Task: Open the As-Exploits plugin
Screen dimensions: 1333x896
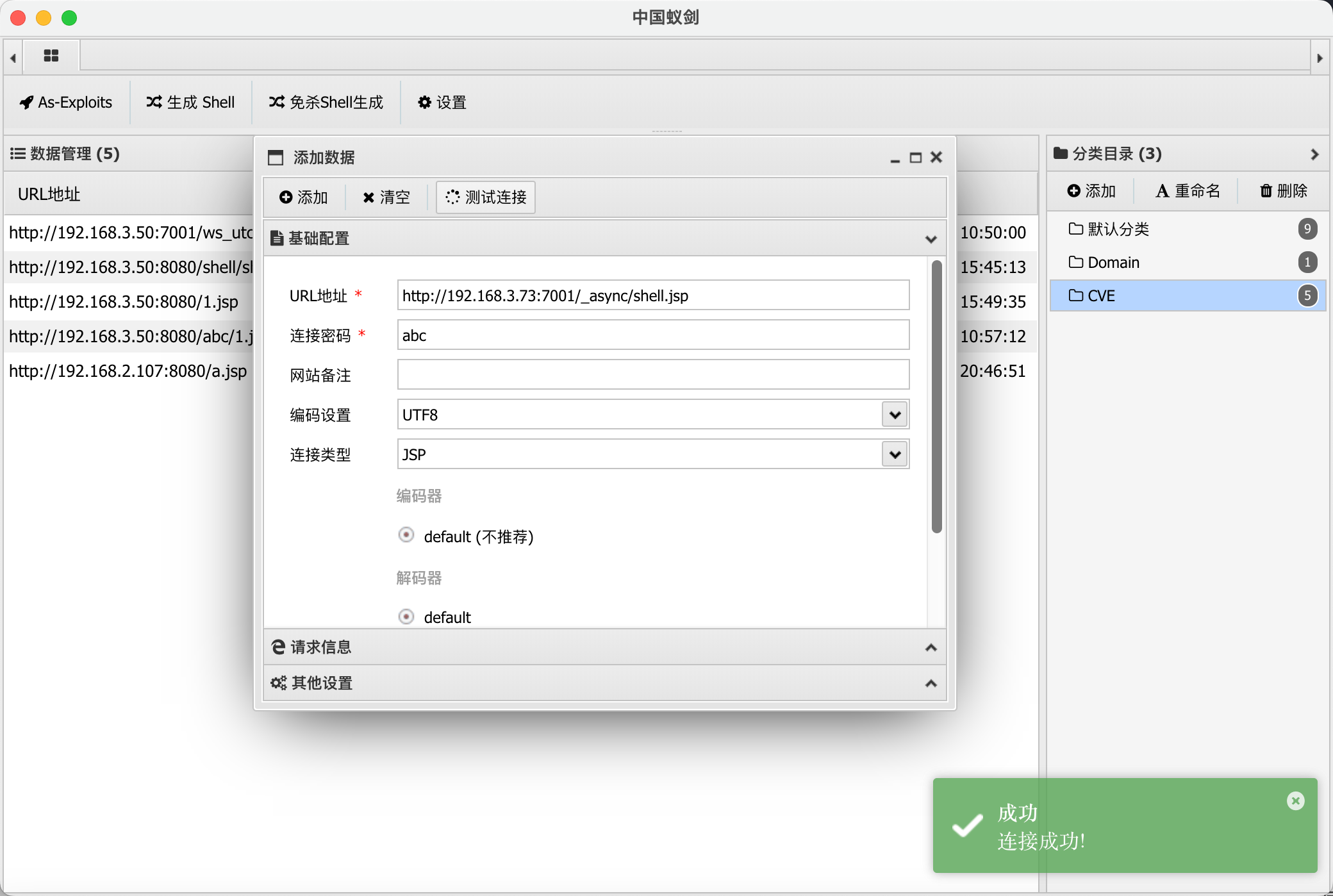Action: pos(66,103)
